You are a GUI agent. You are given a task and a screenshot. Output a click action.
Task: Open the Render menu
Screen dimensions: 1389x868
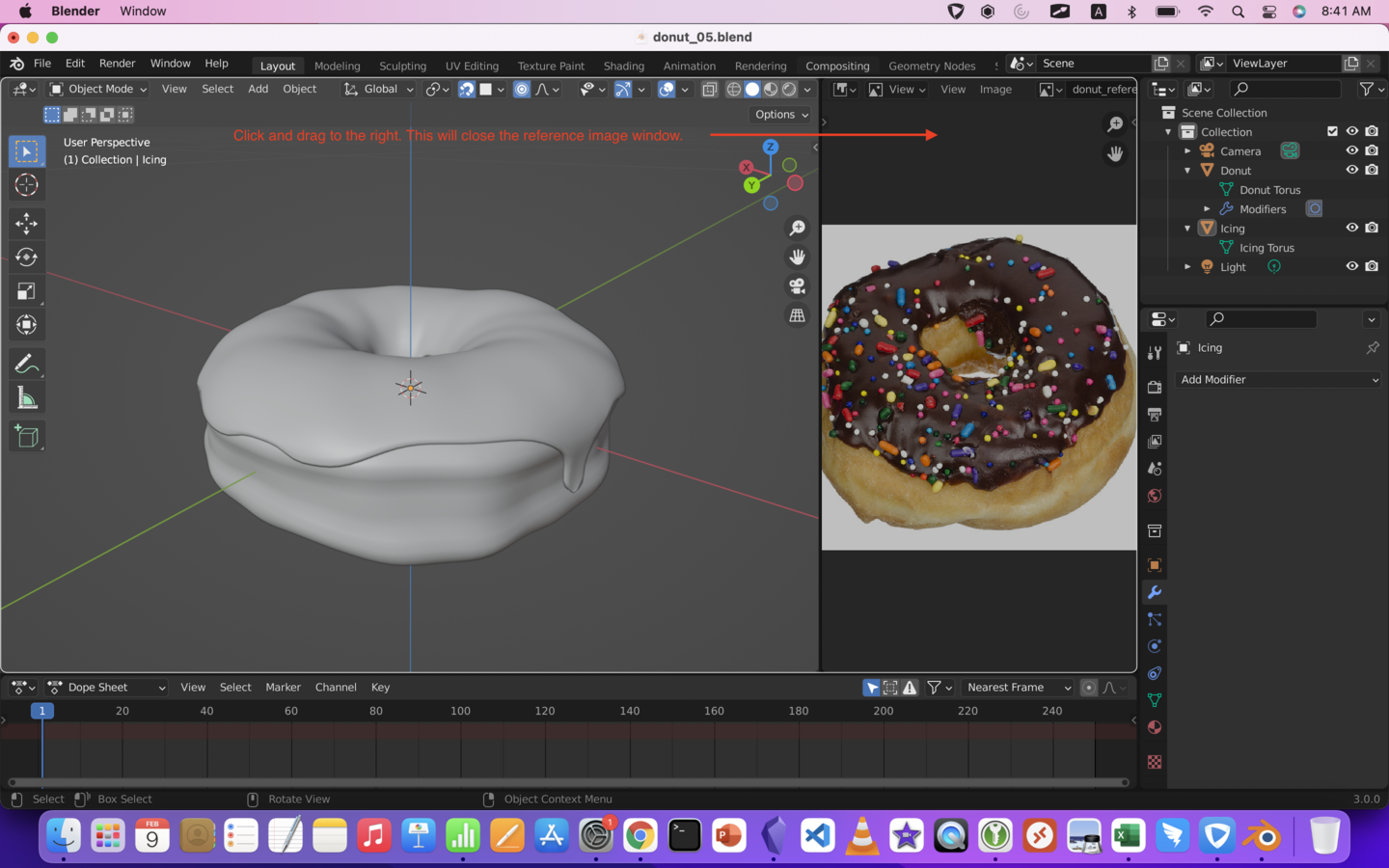click(x=117, y=63)
